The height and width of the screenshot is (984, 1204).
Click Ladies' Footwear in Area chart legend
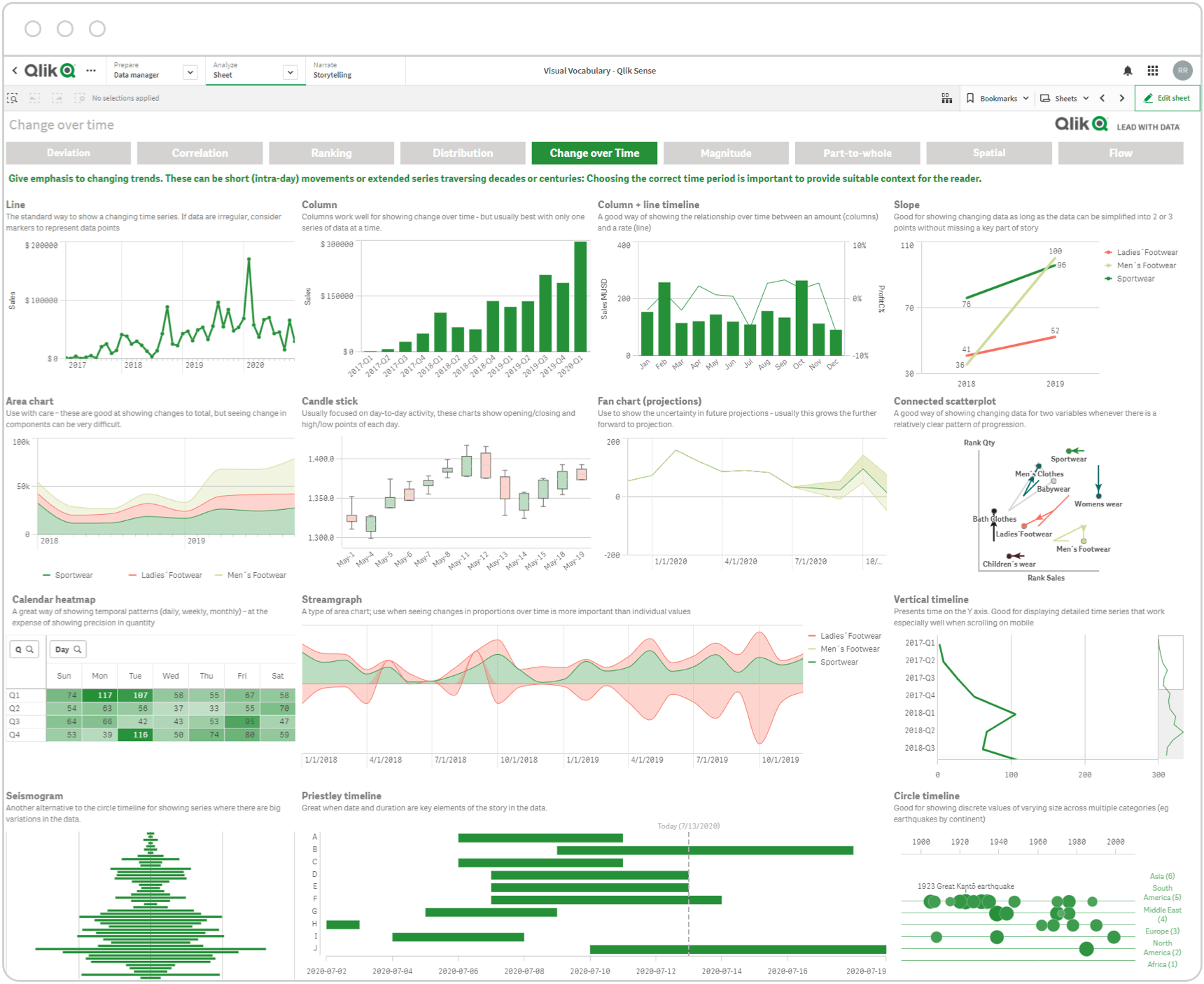[x=166, y=575]
